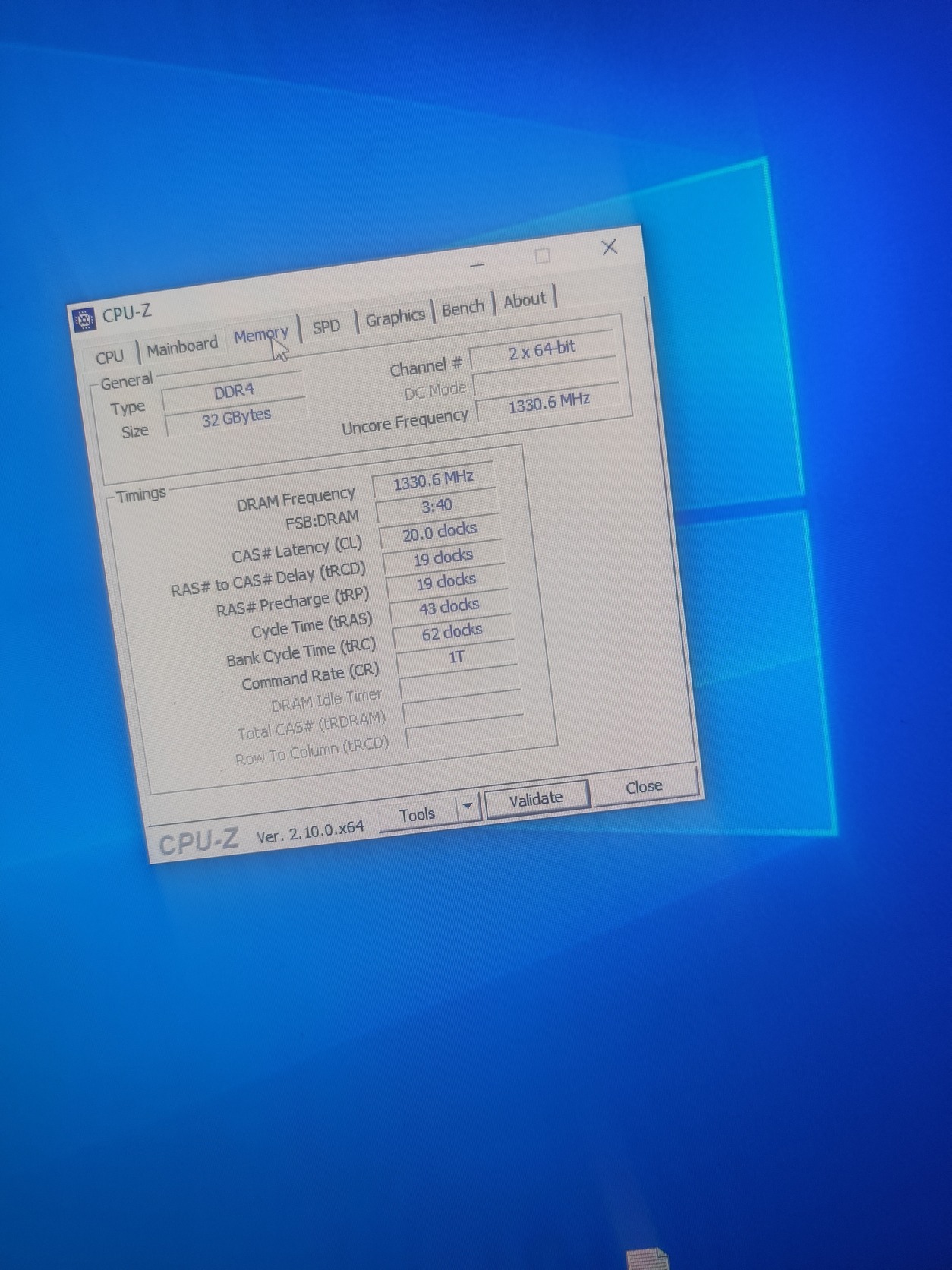Click the tRC value 62 clocks
This screenshot has height=1270, width=952.
coord(452,632)
